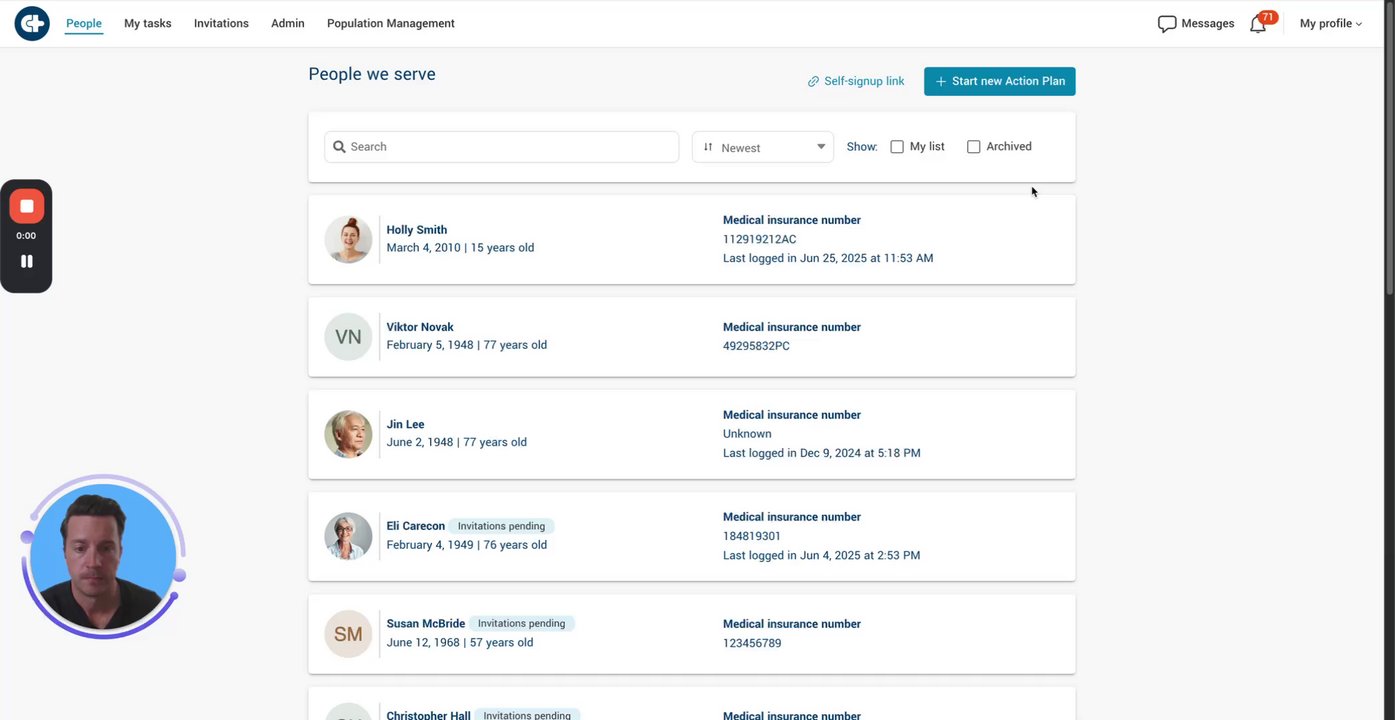
Task: Check the Archived checkbox
Action: pos(974,147)
